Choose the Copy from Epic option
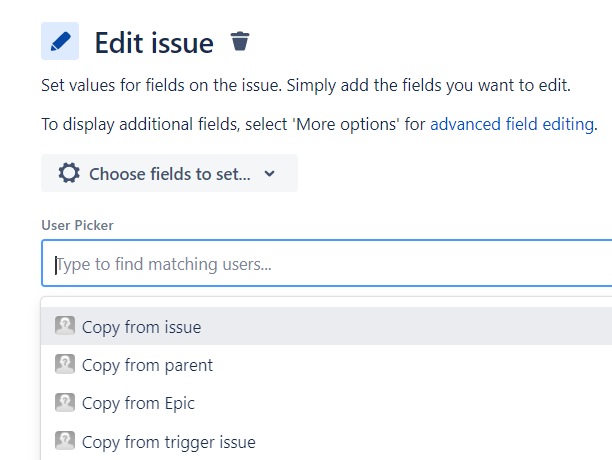The height and width of the screenshot is (460, 612). (x=326, y=403)
